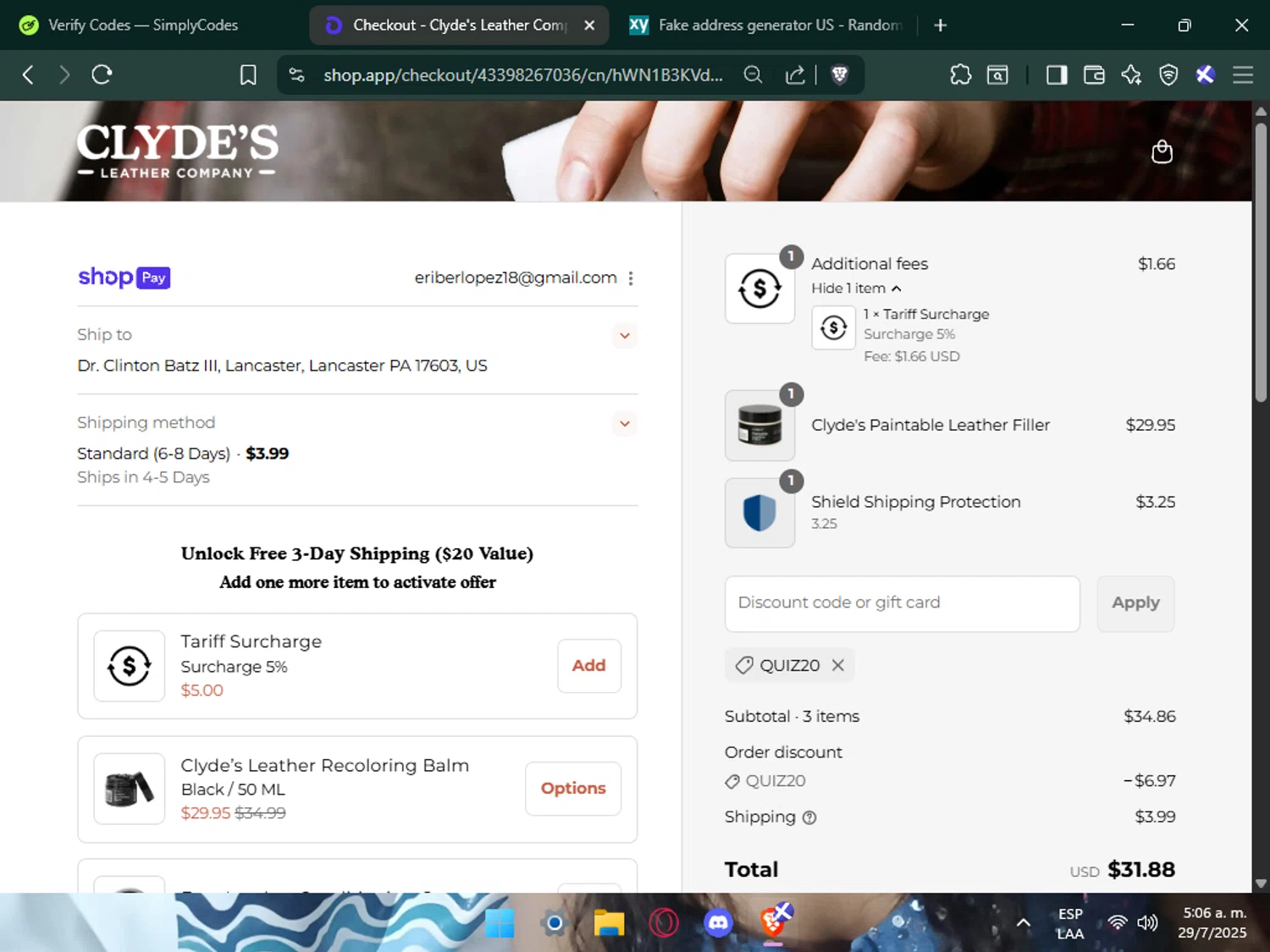1270x952 pixels.
Task: Switch to Verify Codes SimplyCodes tab
Action: pos(143,25)
